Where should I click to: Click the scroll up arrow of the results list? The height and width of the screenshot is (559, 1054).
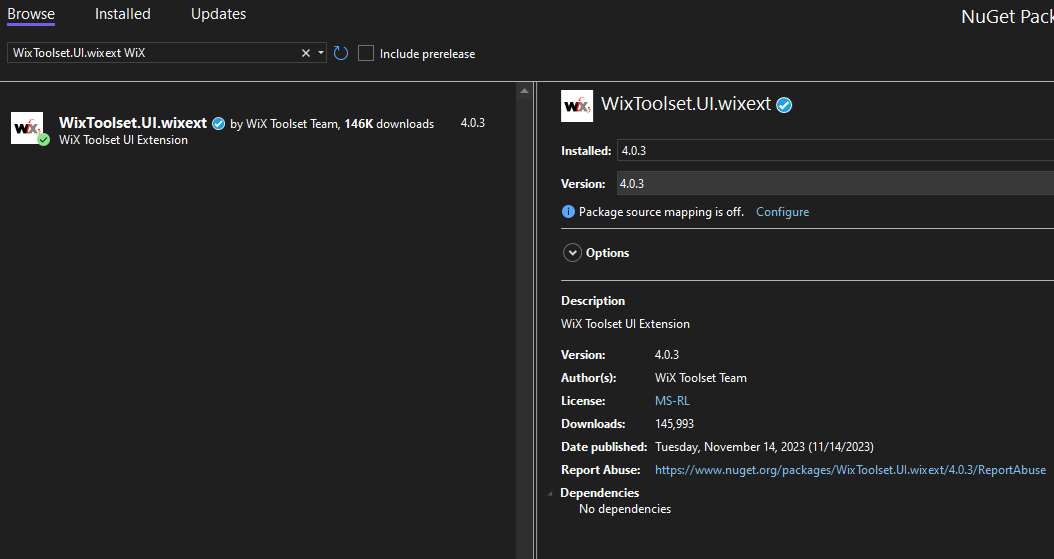pyautogui.click(x=524, y=91)
